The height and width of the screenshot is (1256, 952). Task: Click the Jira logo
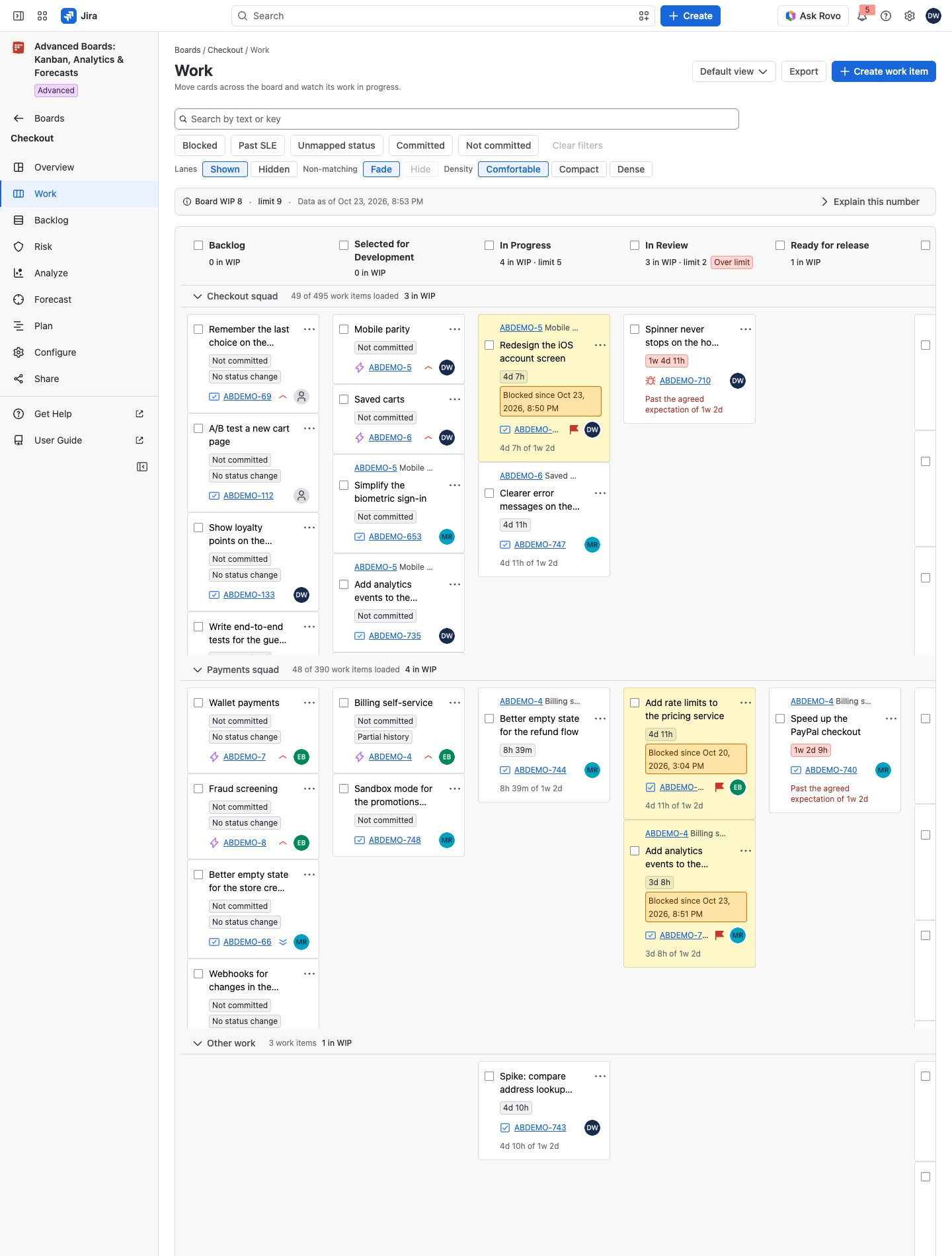[x=79, y=16]
